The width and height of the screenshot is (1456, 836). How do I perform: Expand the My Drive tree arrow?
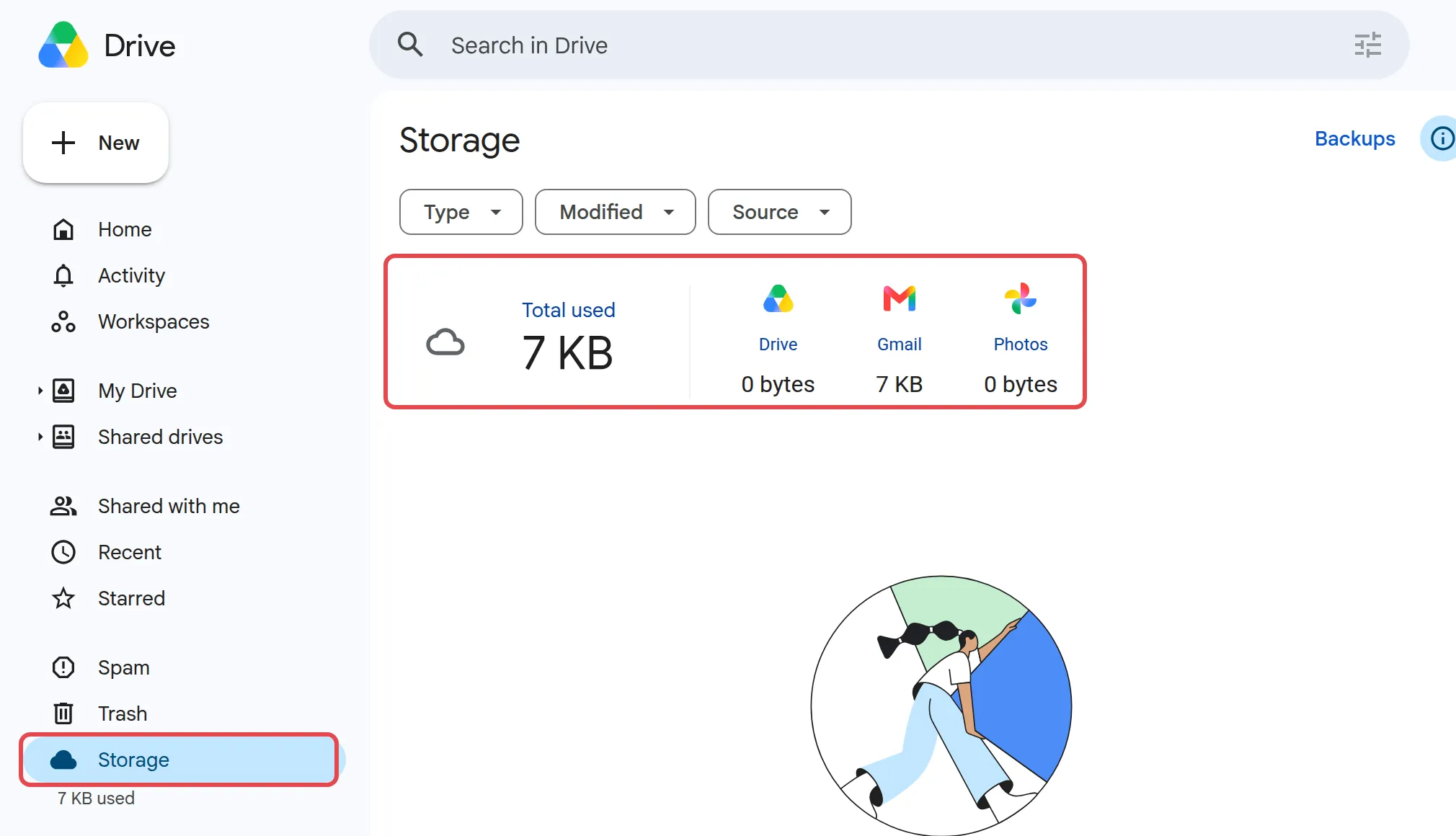(40, 391)
